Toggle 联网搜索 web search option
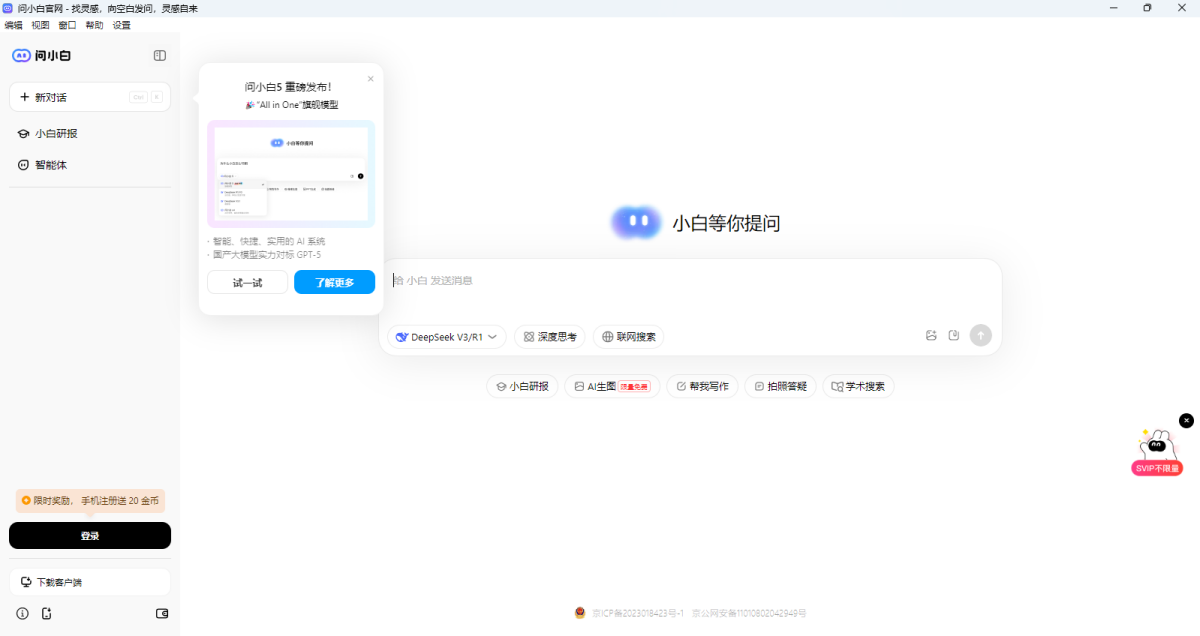Image resolution: width=1200 pixels, height=636 pixels. (628, 336)
